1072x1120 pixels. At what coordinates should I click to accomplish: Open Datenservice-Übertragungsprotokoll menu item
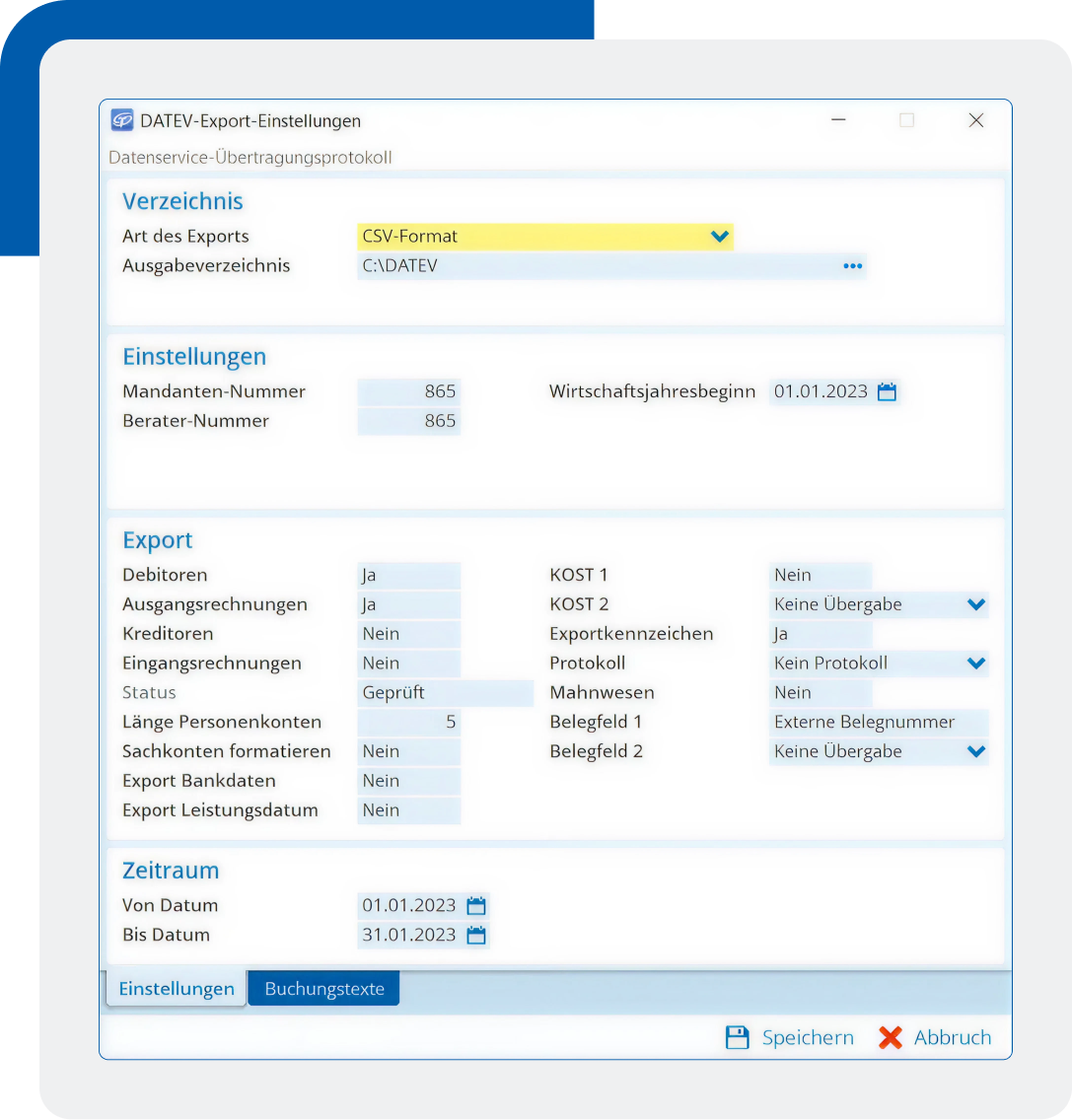tap(250, 158)
